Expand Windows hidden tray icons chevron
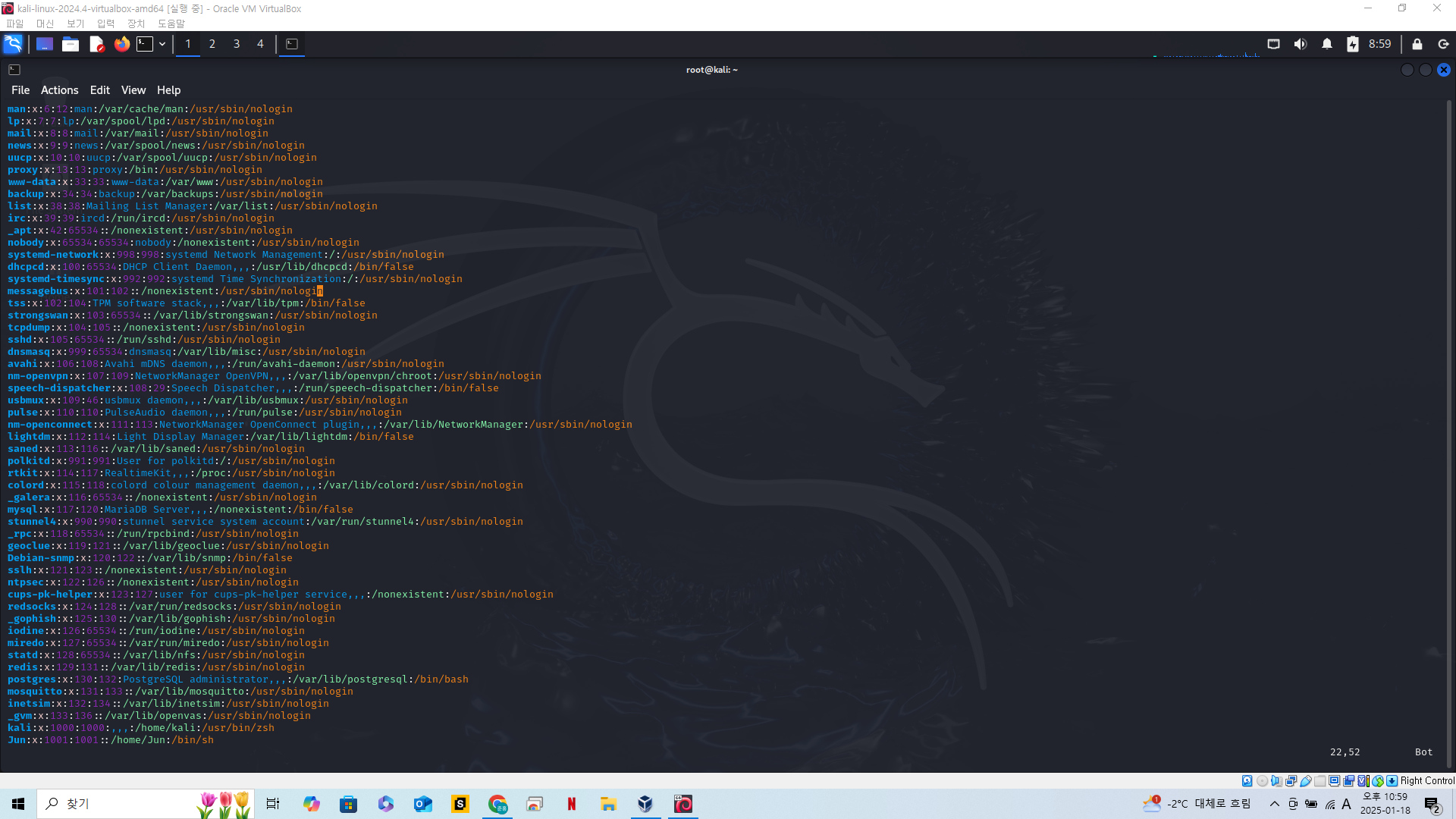 click(1274, 804)
